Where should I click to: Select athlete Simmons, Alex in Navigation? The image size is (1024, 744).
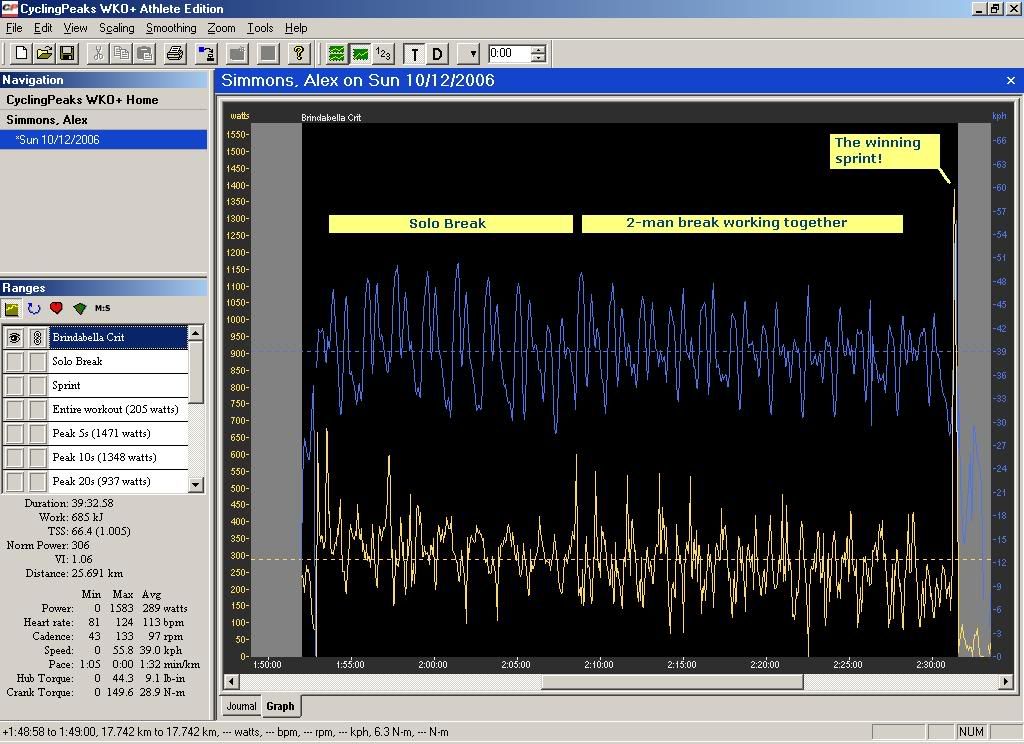tap(47, 120)
